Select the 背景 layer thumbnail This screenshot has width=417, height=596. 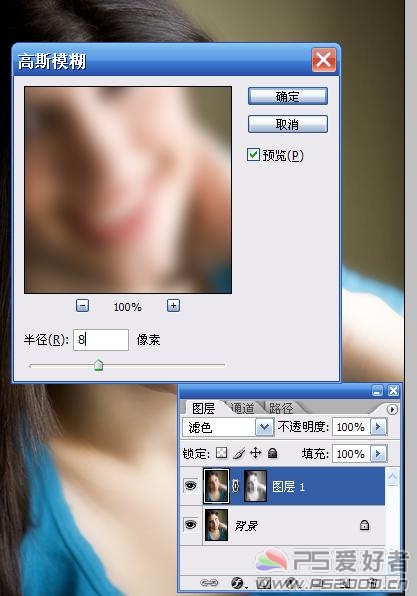pyautogui.click(x=216, y=525)
